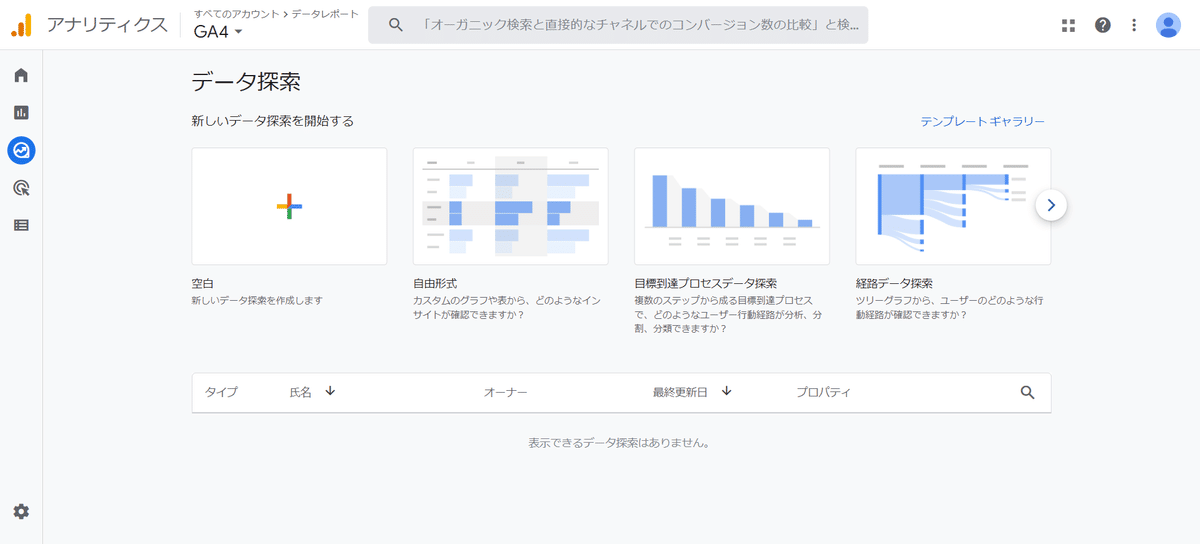
Task: Select the 目標到達プロセスデータ探索 thumbnail
Action: (x=732, y=206)
